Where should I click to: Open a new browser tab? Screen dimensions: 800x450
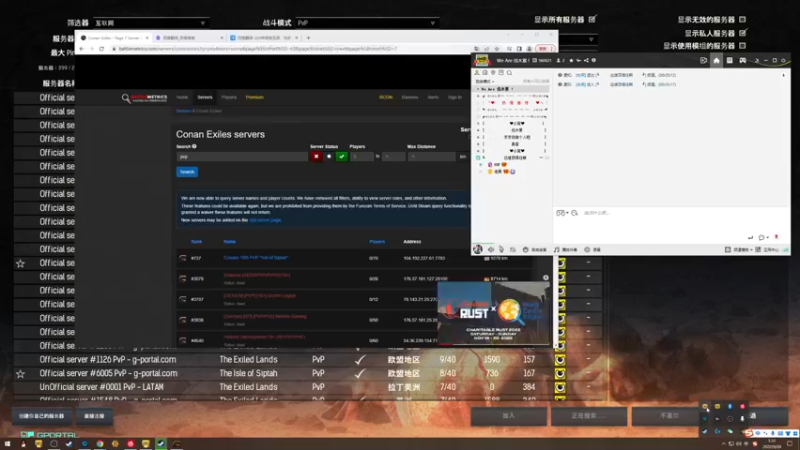(308, 38)
